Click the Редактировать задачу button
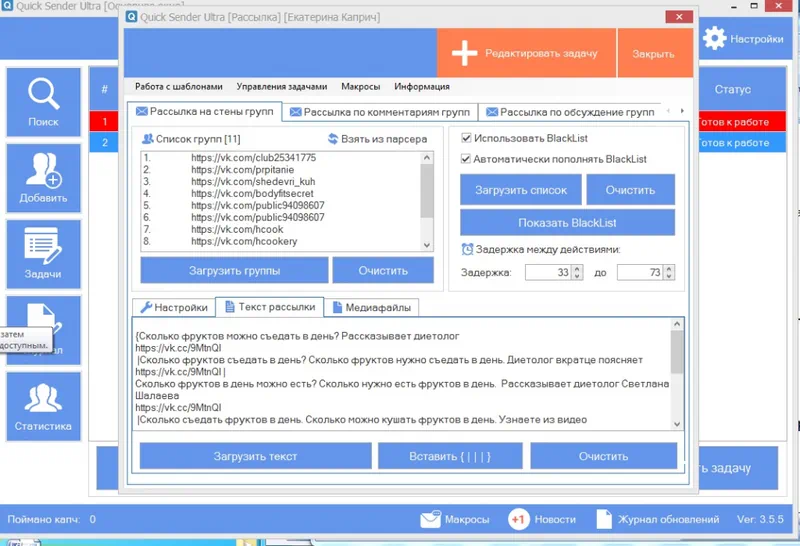 click(x=526, y=53)
